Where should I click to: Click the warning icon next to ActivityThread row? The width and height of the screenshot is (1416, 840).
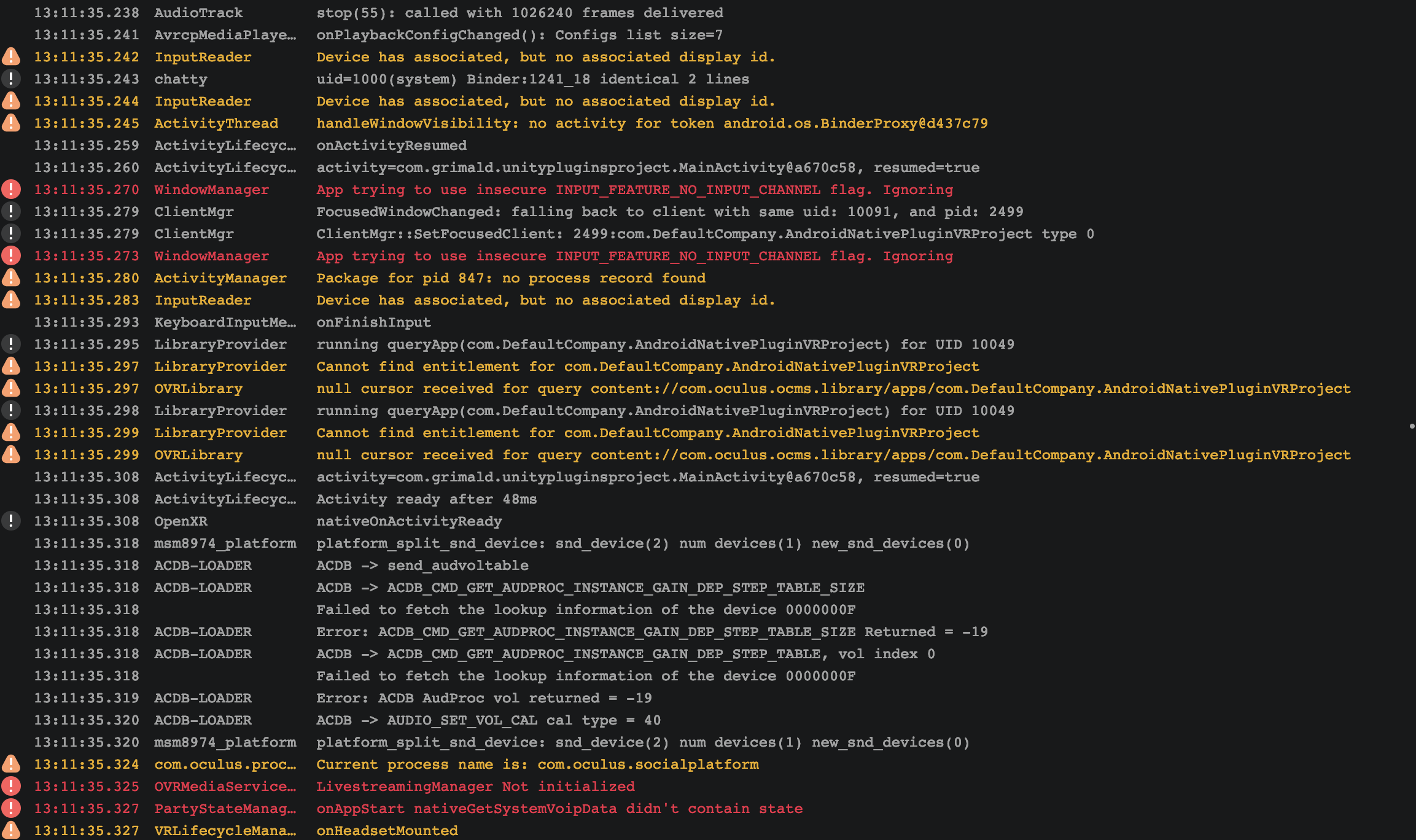(x=10, y=123)
